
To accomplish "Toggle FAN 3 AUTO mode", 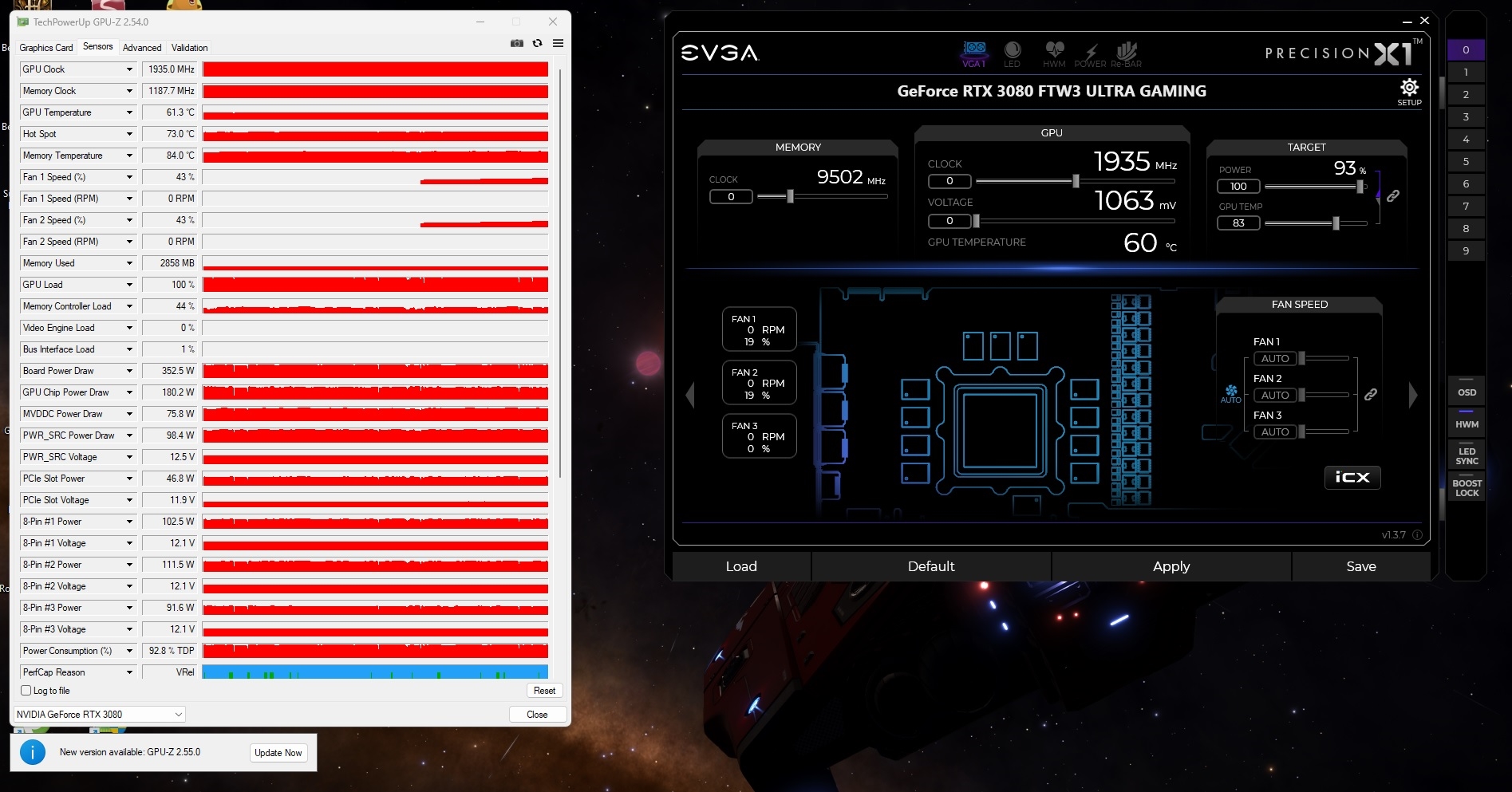I will [x=1275, y=431].
